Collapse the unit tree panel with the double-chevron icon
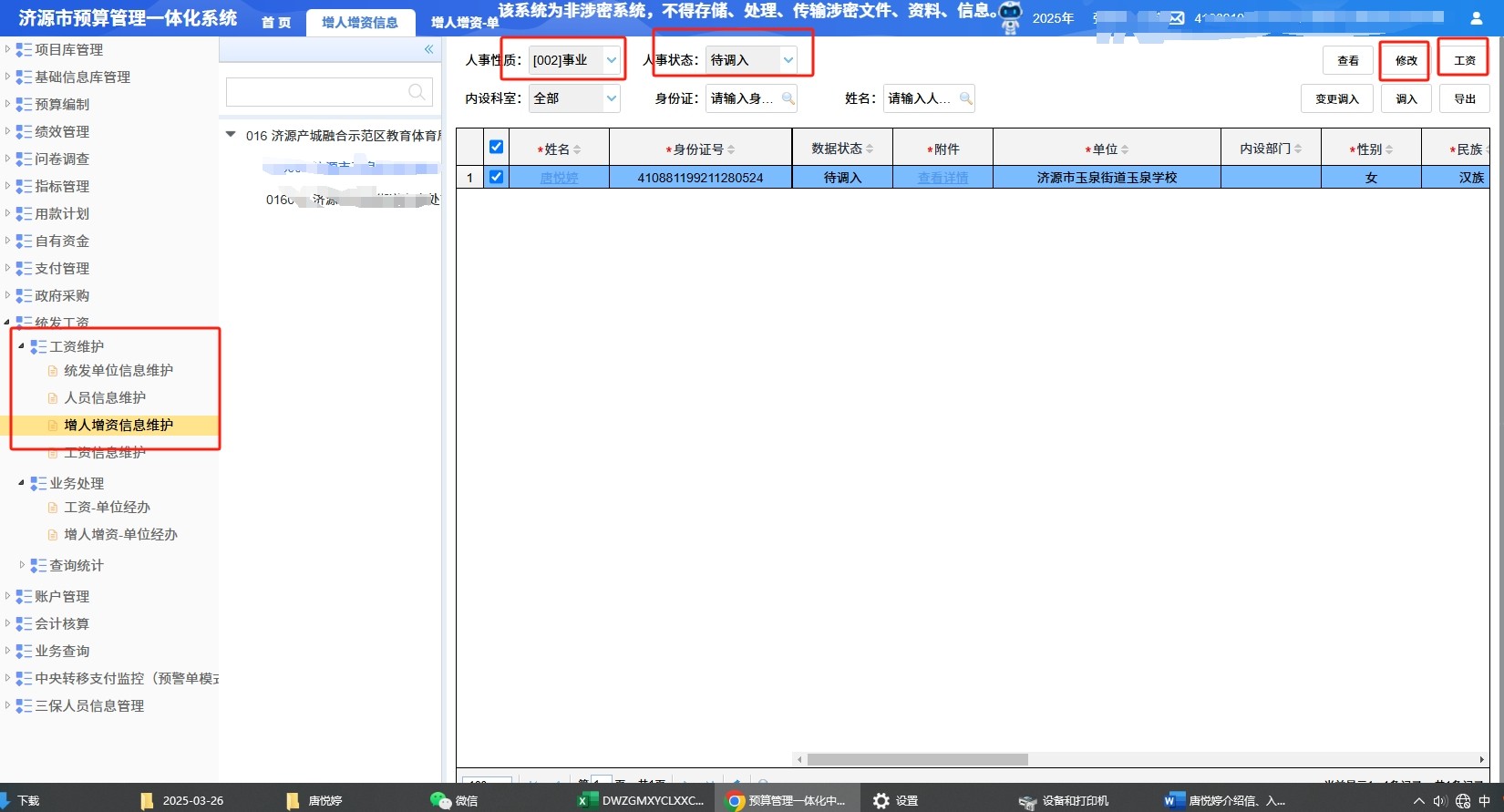This screenshot has height=812, width=1504. coord(428,49)
